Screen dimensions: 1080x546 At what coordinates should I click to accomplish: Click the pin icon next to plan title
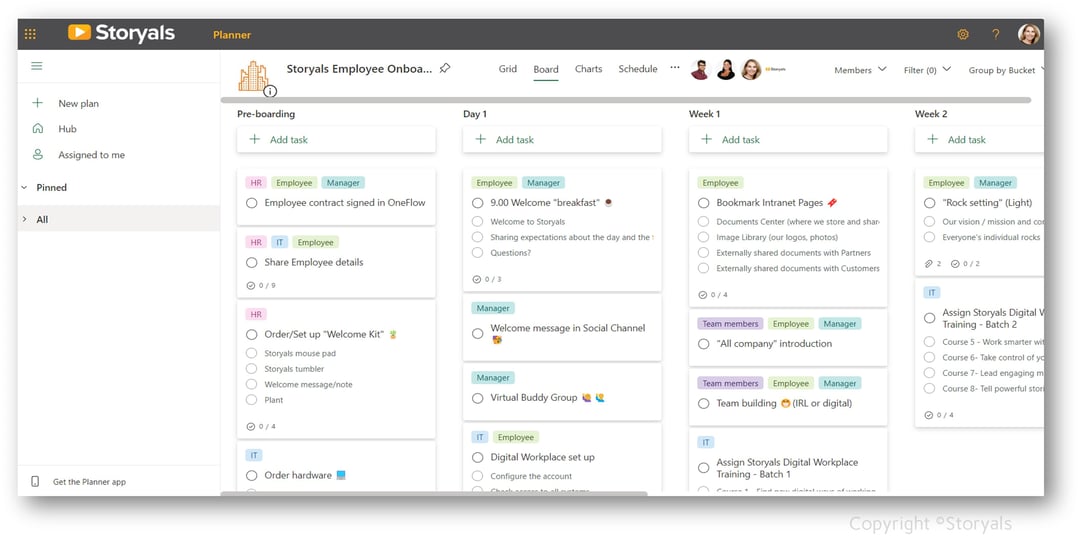pyautogui.click(x=445, y=68)
